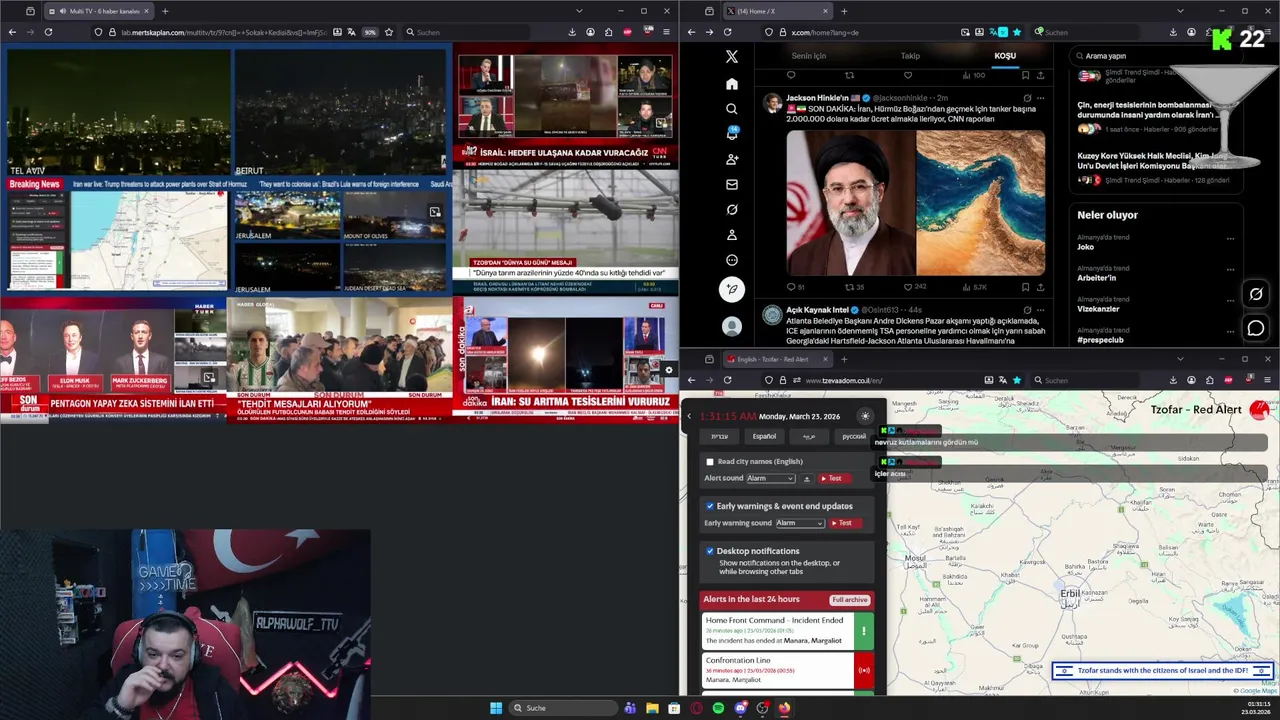Bookmark the Jackson Hinkle post

coord(1025,287)
